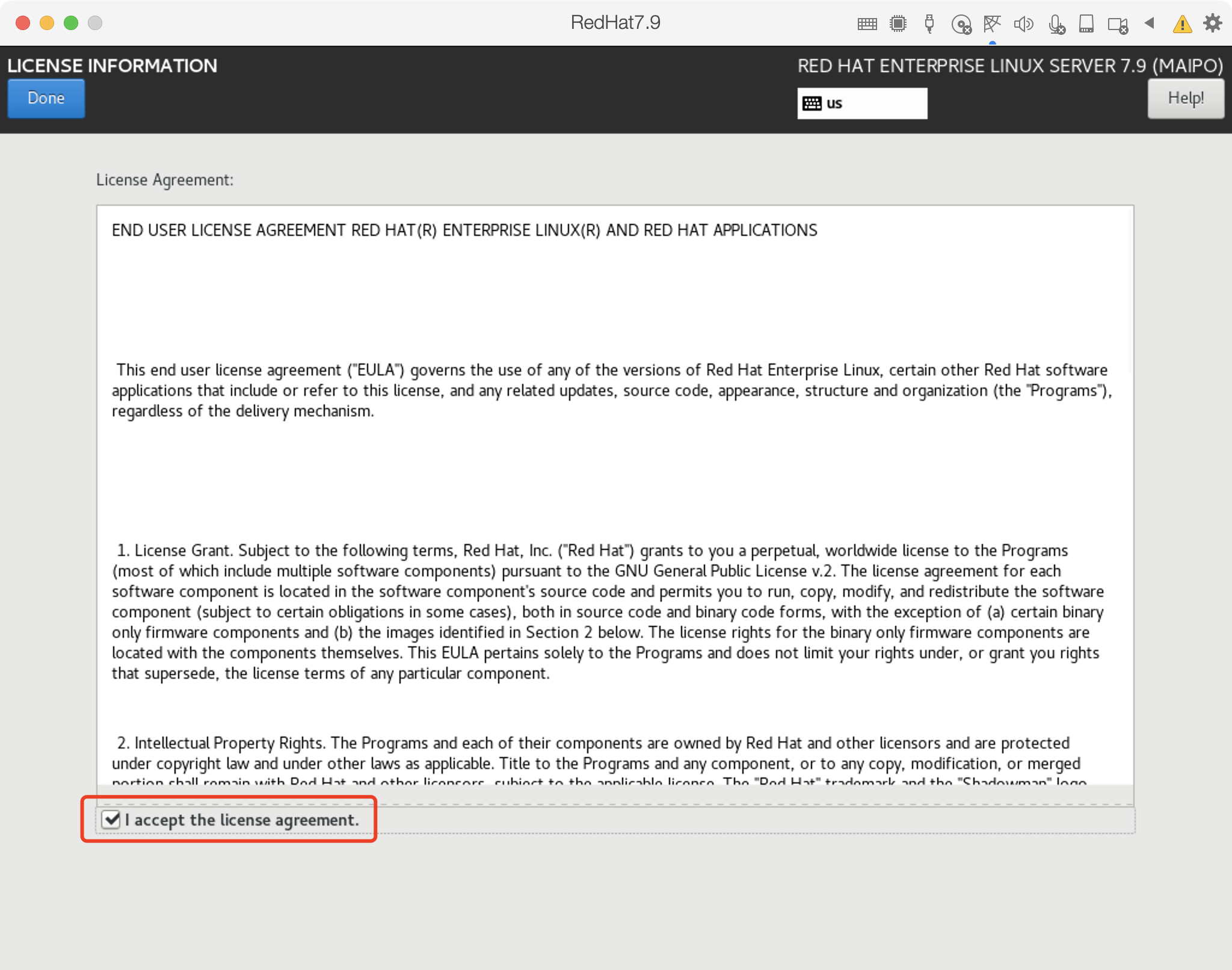
Task: Open the CD/DVD drive icon
Action: [961, 25]
